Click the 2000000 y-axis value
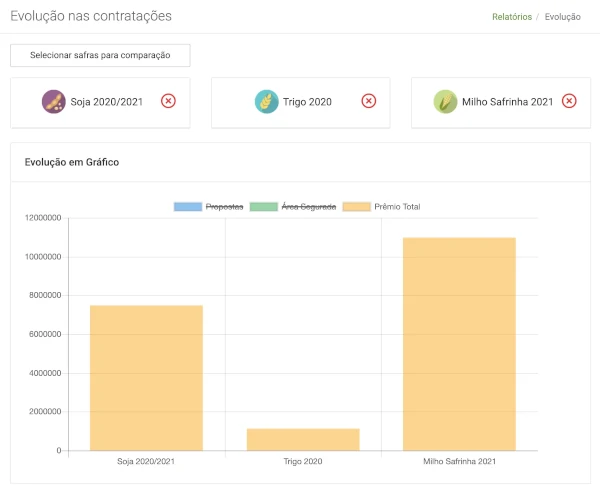 [x=45, y=411]
